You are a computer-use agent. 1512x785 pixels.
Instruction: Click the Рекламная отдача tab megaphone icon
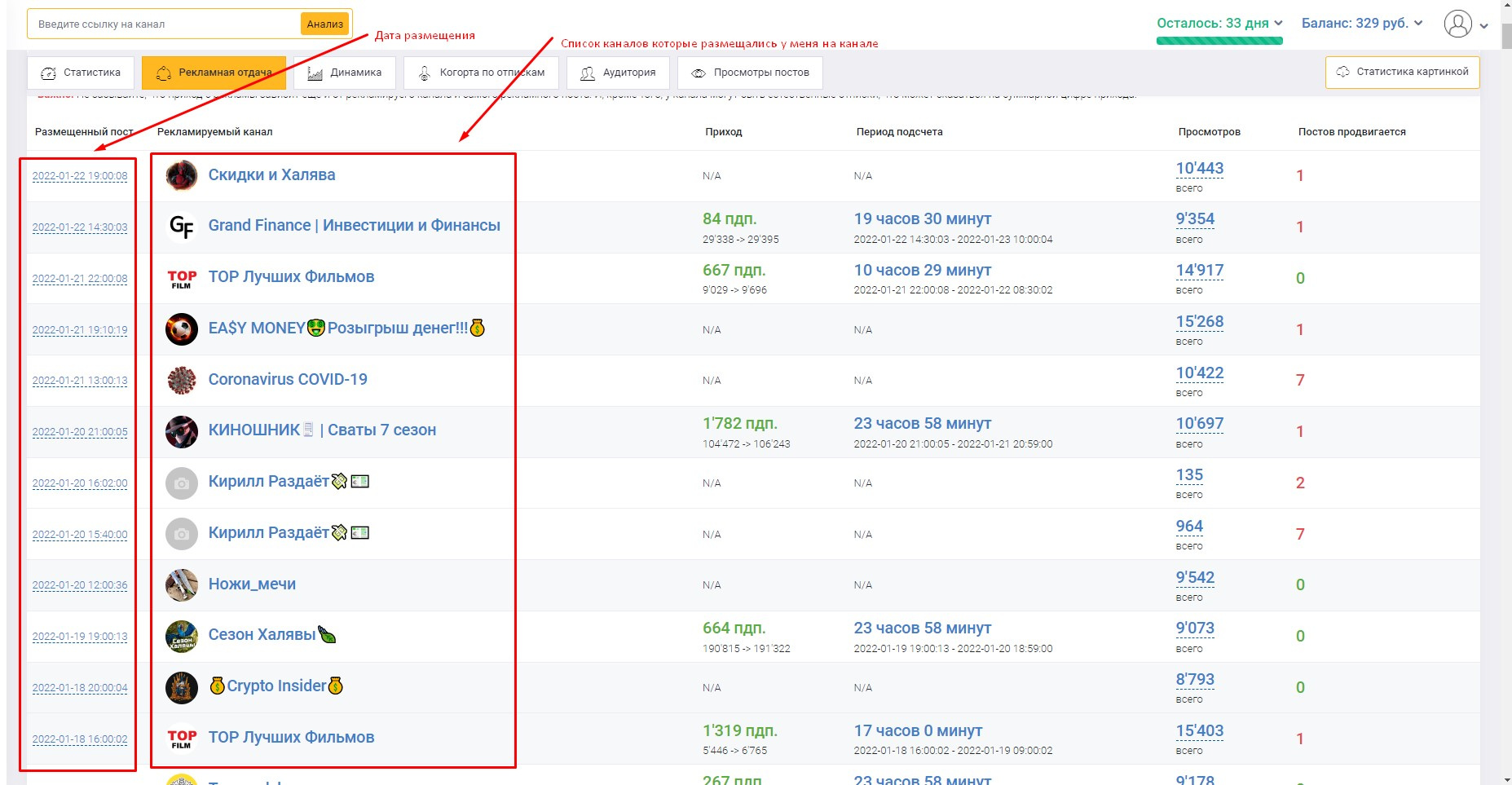pyautogui.click(x=164, y=73)
